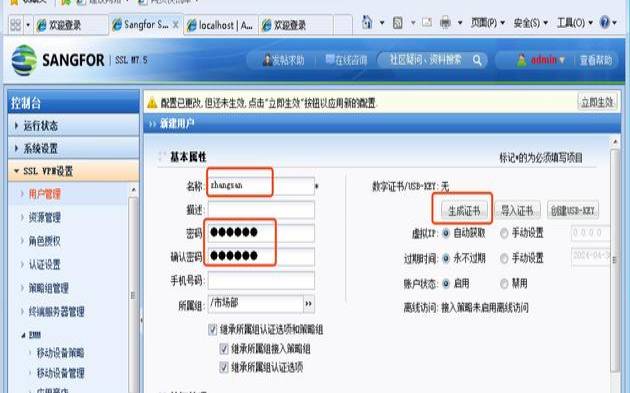Click the browser Help question icon
Viewport: 630px width, 393px height.
click(604, 22)
